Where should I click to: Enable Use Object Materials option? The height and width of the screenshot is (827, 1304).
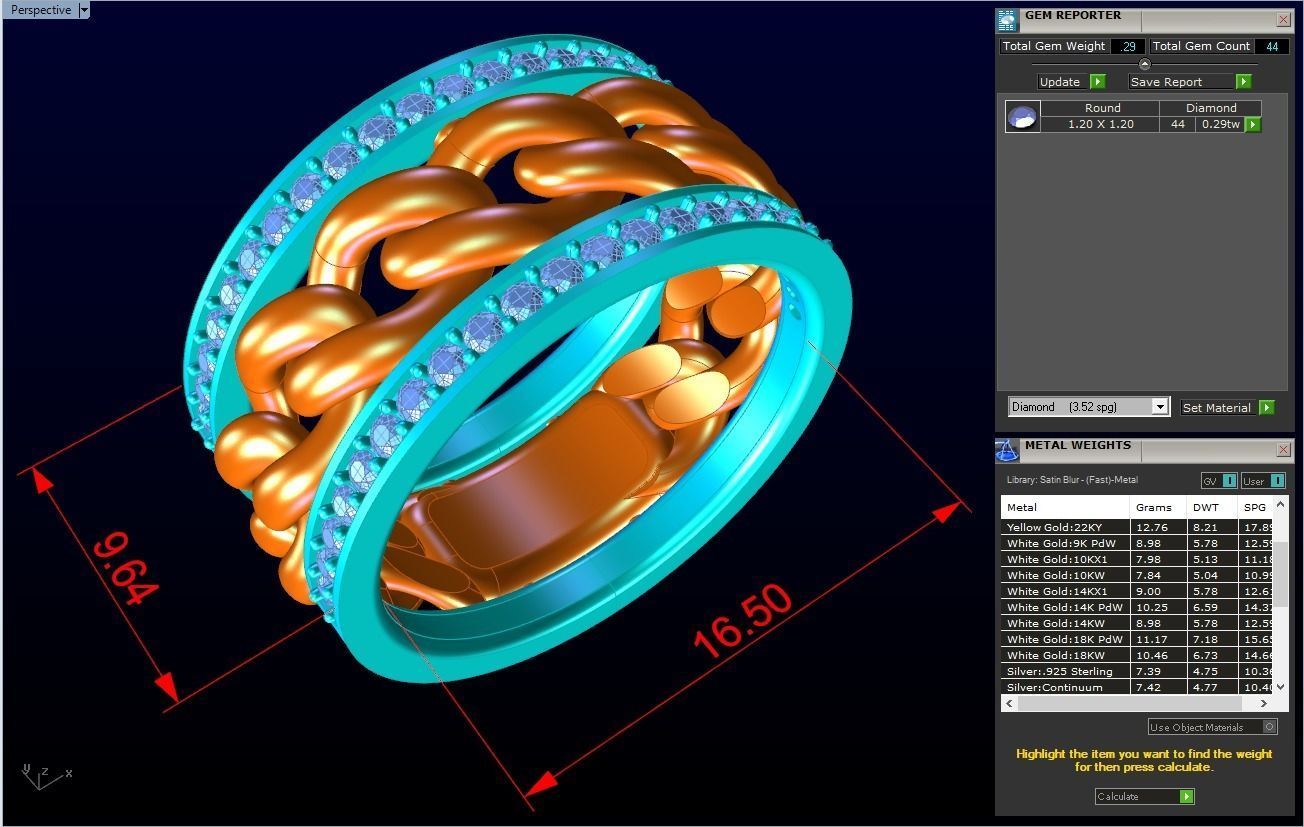pos(1213,727)
